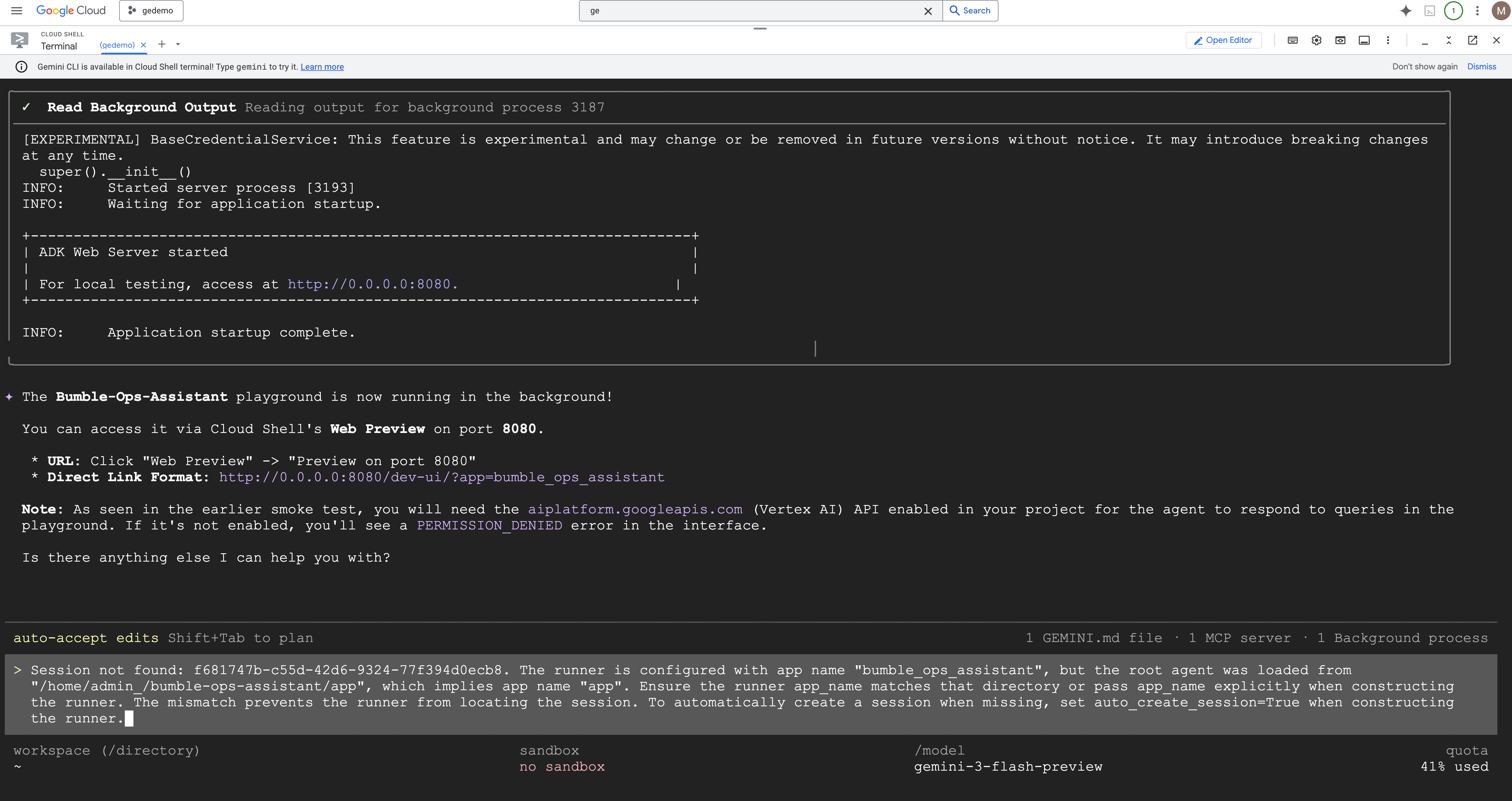This screenshot has width=1512, height=801.
Task: Click the PERMISSION_DENIED highlighted text
Action: point(489,526)
